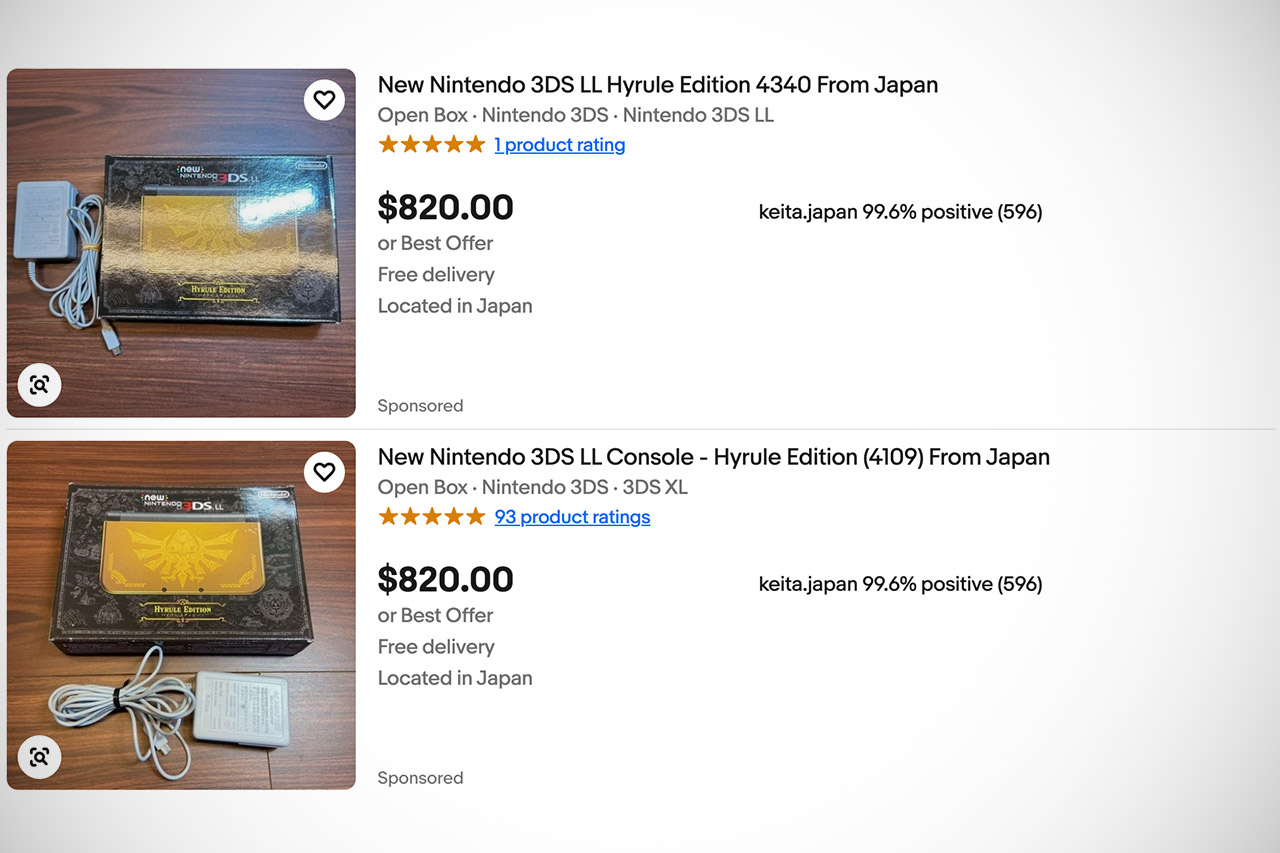This screenshot has width=1280, height=853.
Task: Open the '1 product rating' link
Action: click(560, 145)
